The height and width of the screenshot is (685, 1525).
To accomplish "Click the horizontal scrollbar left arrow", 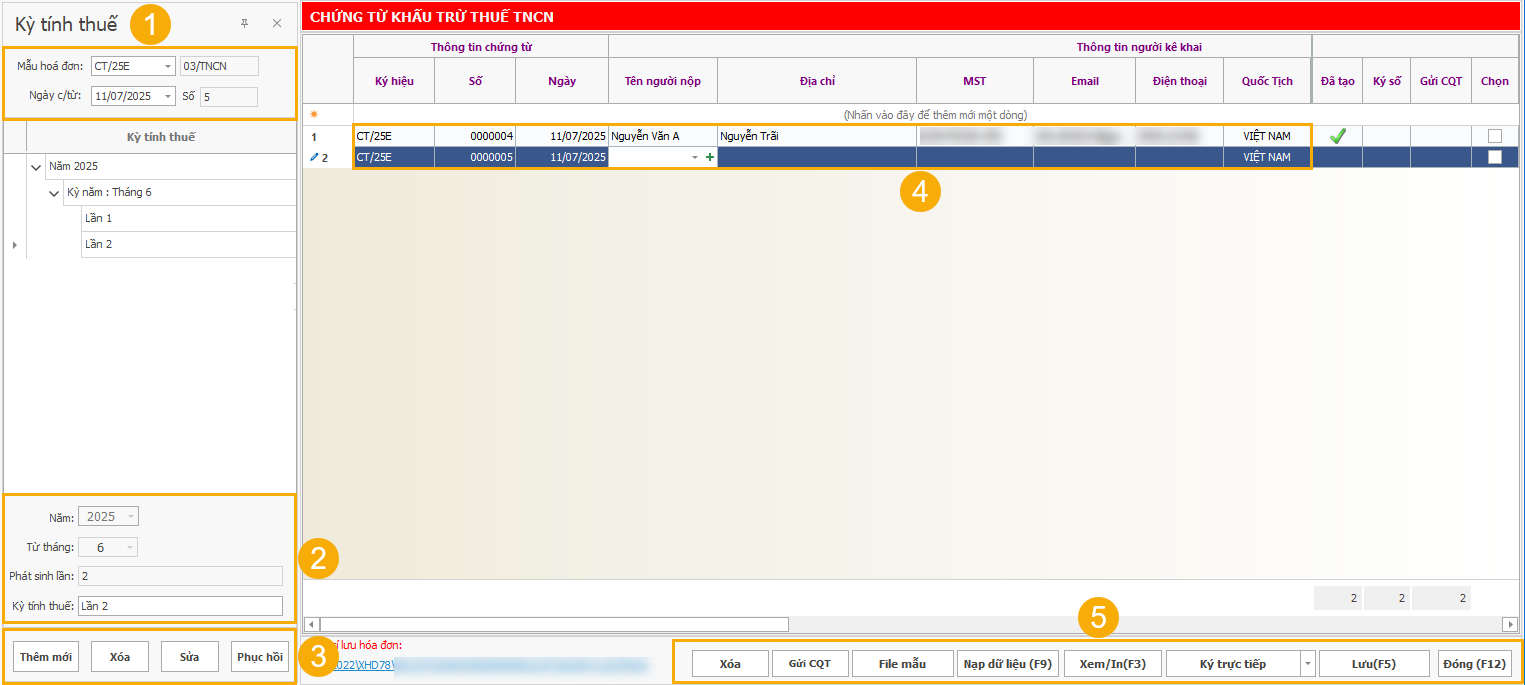I will click(311, 624).
